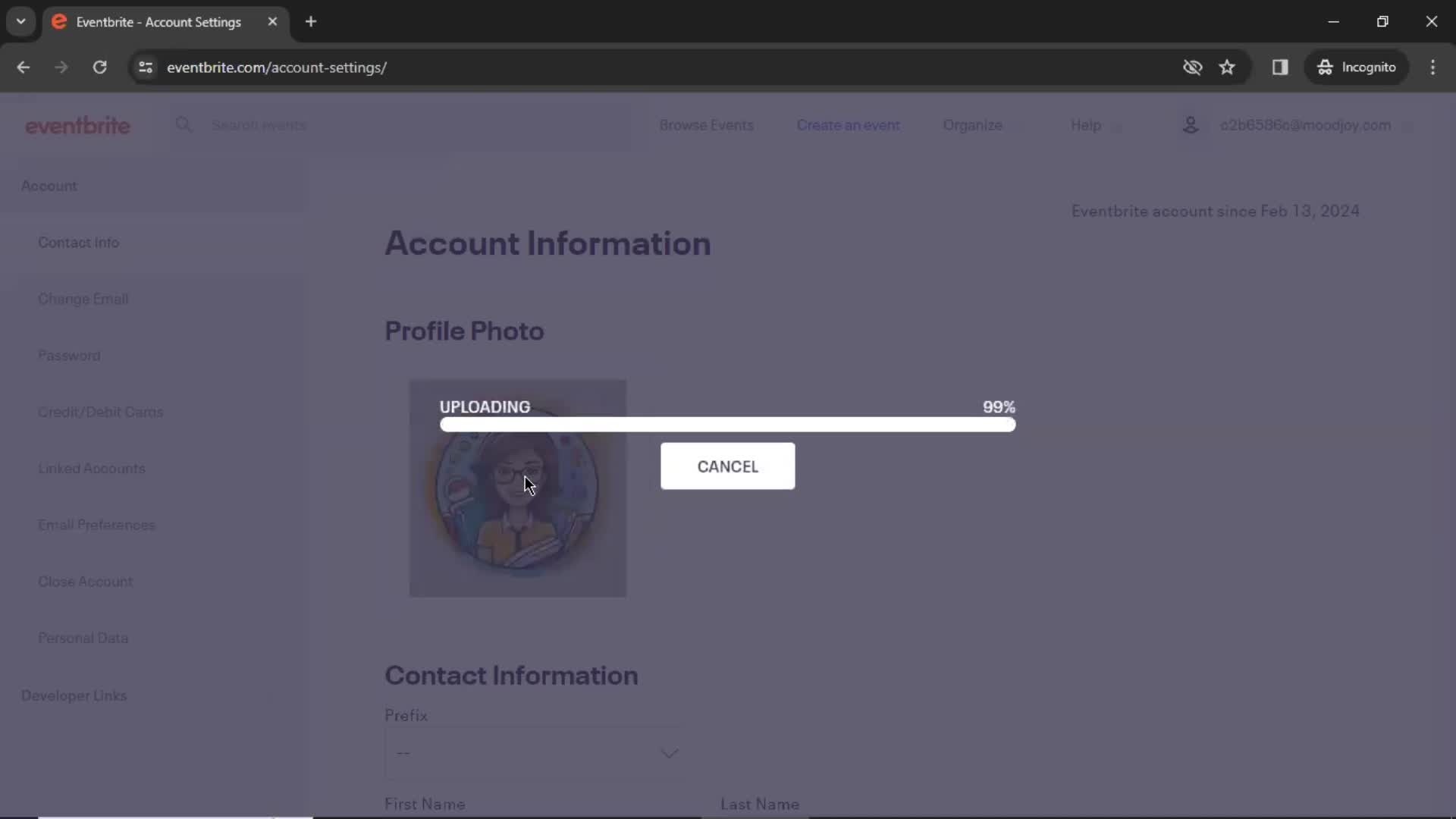The width and height of the screenshot is (1456, 819).
Task: Open Credit/Debit Cards settings
Action: pos(101,412)
